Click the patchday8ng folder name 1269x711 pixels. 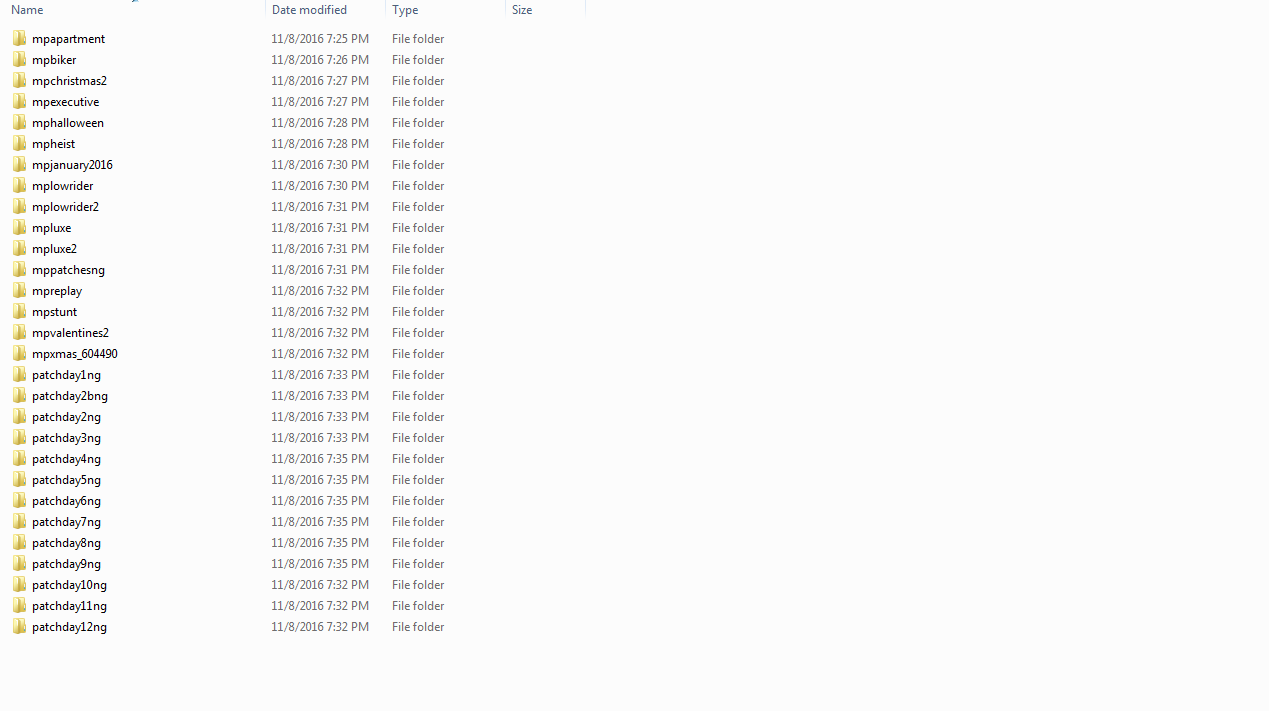click(x=66, y=543)
